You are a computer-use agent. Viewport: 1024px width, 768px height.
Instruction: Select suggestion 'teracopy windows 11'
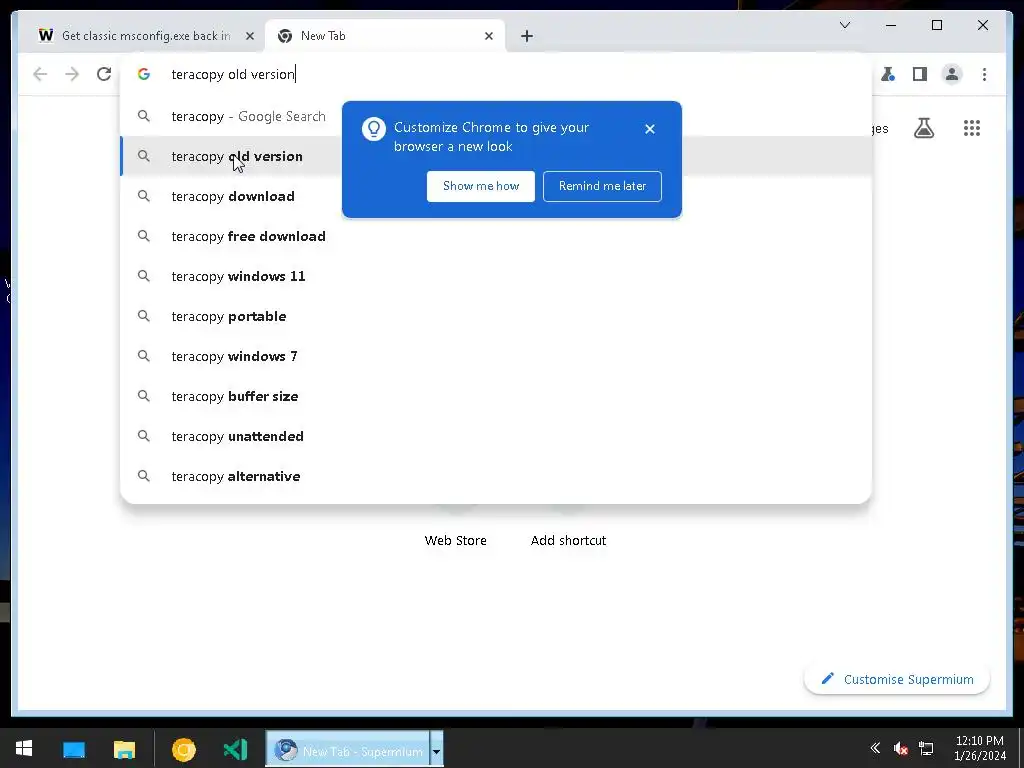coord(496,276)
